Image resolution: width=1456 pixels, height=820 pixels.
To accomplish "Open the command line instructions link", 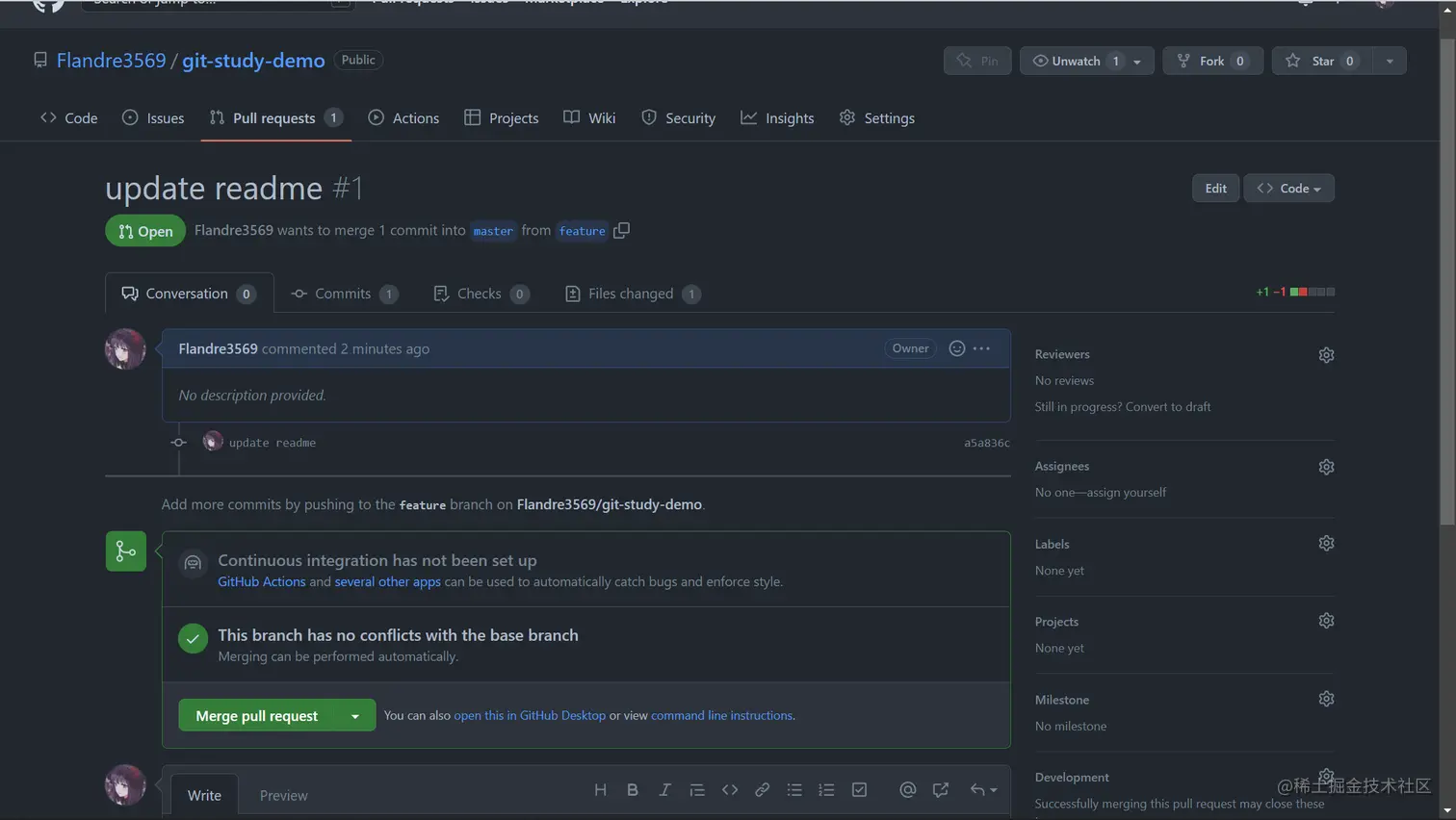I will pyautogui.click(x=723, y=715).
